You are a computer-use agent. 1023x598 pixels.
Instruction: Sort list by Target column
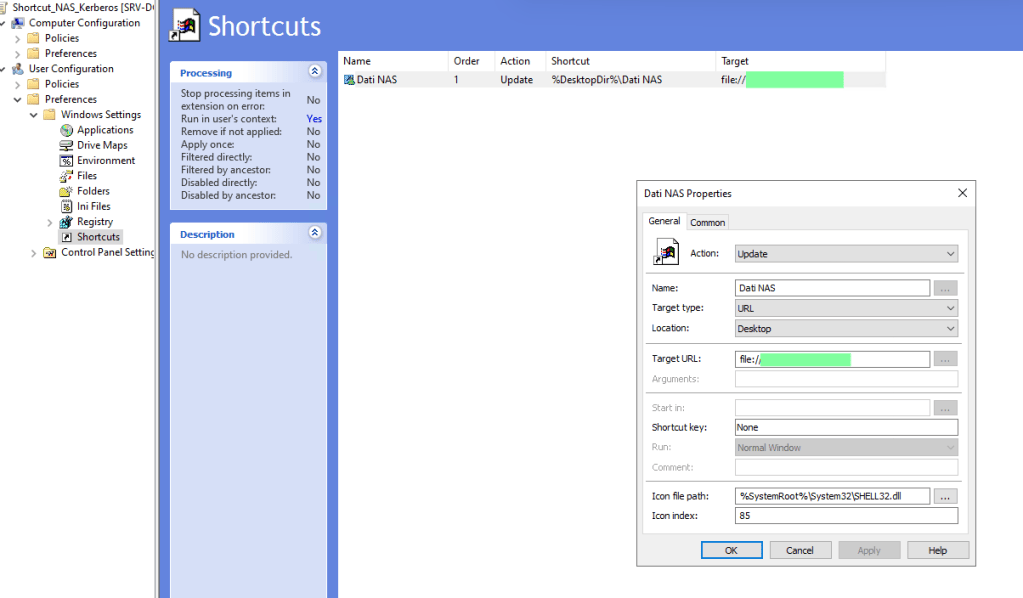(x=800, y=61)
